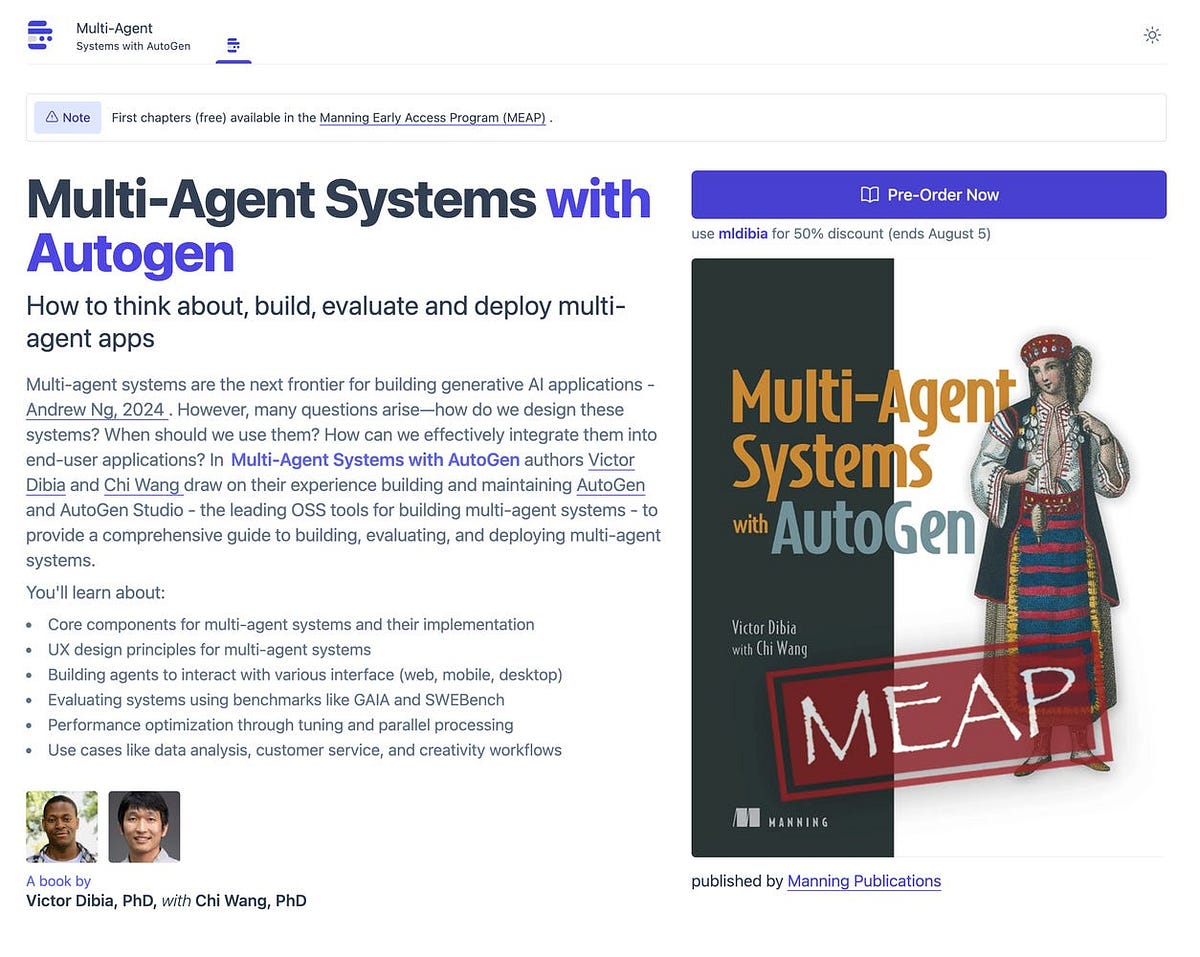Click the book cover image
Image resolution: width=1200 pixels, height=957 pixels.
pos(928,557)
